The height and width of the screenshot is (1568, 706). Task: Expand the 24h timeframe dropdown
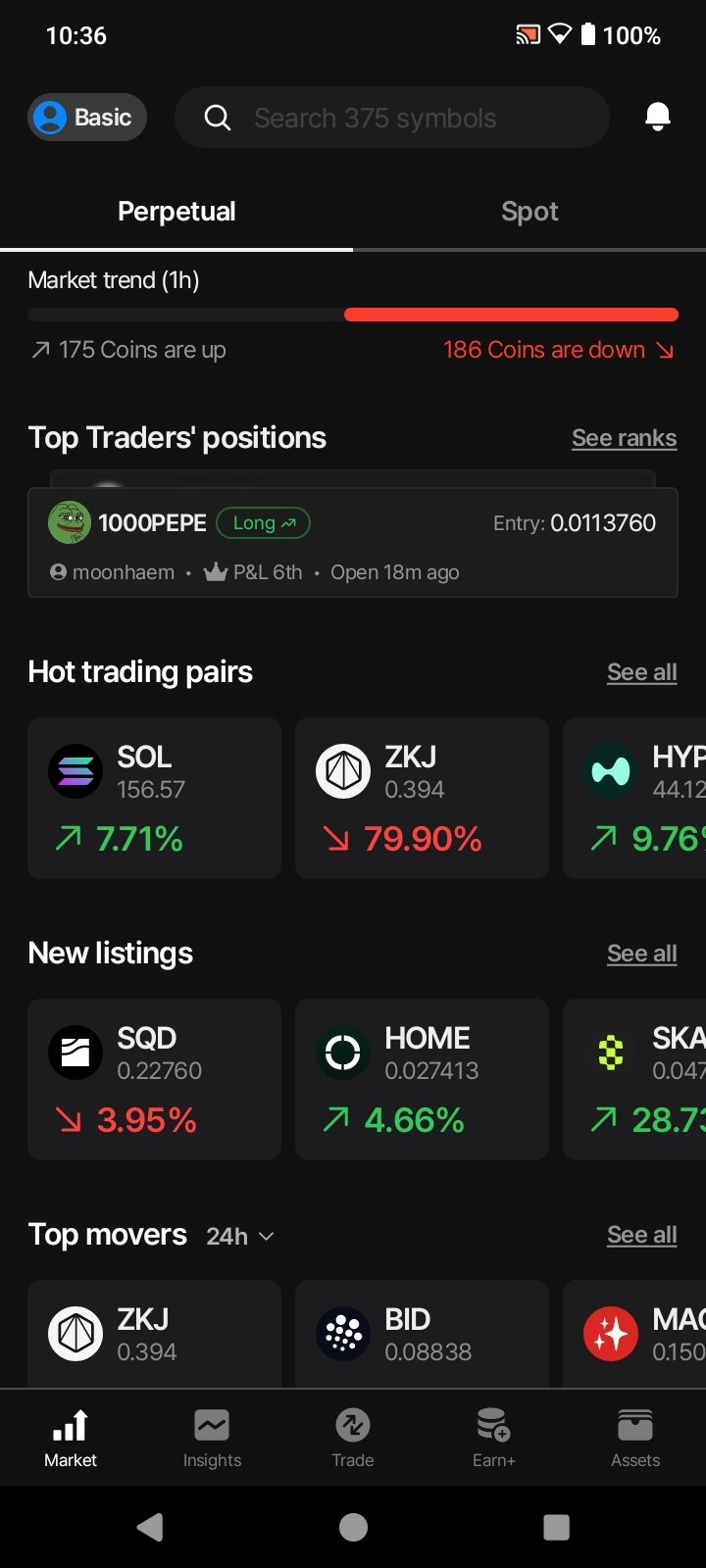tap(240, 1237)
